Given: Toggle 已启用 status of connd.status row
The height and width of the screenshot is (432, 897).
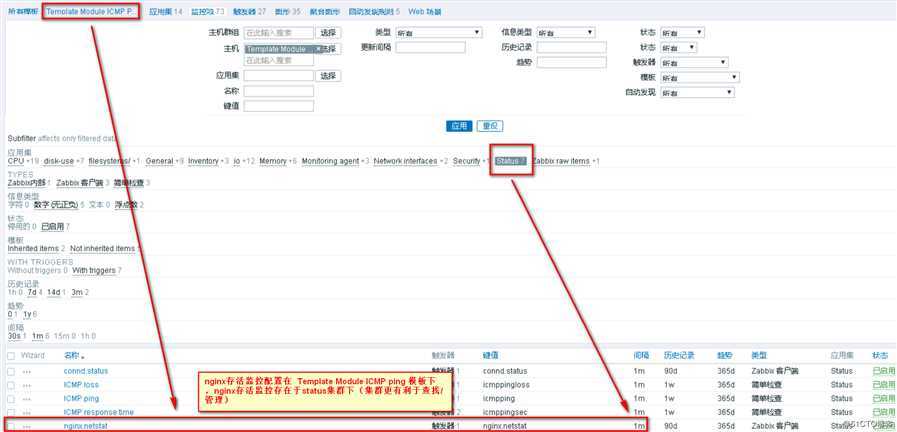Looking at the screenshot, I should point(883,371).
